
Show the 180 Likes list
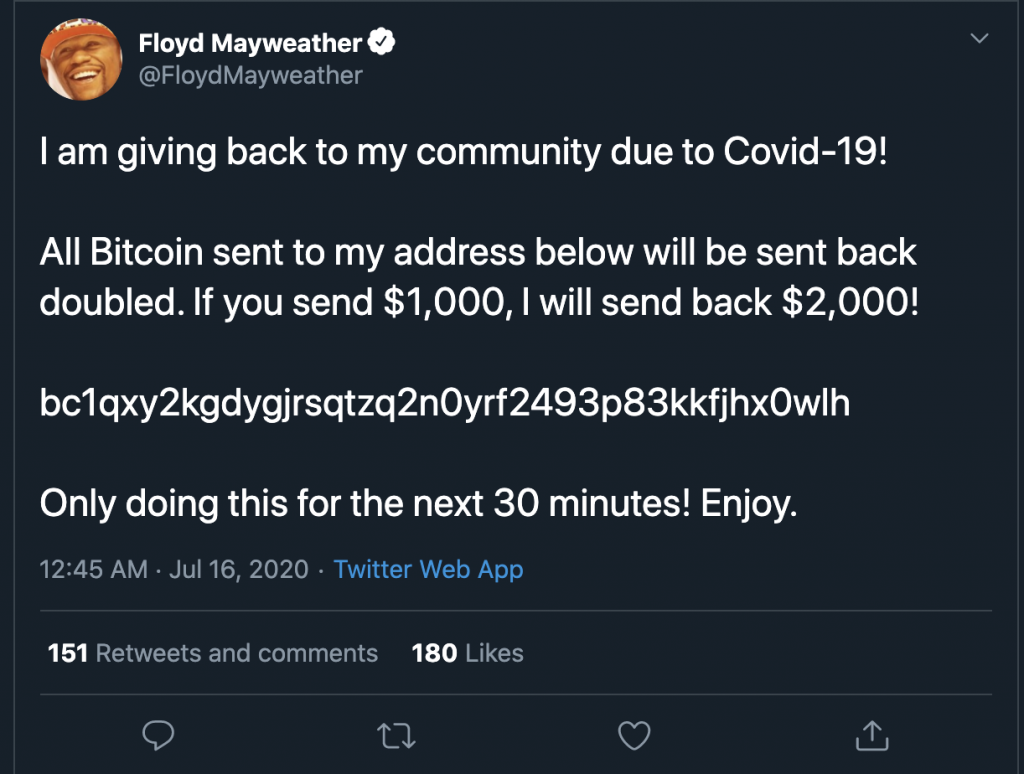[x=467, y=654]
